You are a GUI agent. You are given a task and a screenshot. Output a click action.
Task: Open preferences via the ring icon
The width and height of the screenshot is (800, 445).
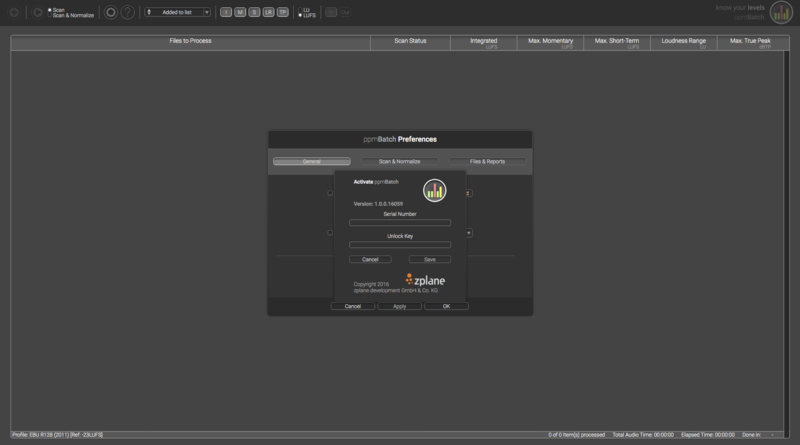pos(110,12)
